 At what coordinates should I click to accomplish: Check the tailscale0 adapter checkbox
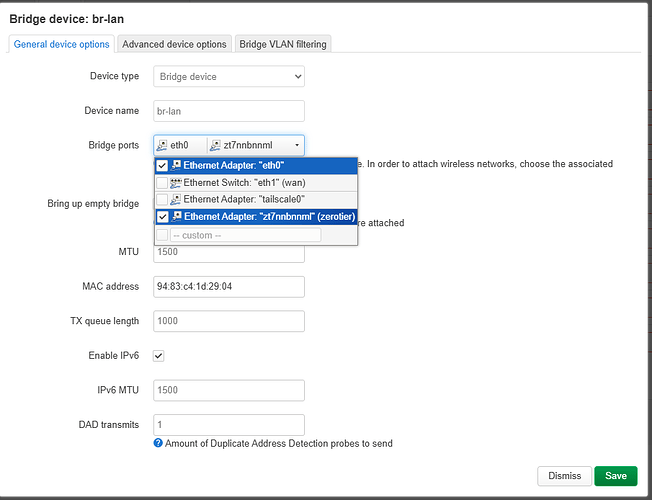162,200
